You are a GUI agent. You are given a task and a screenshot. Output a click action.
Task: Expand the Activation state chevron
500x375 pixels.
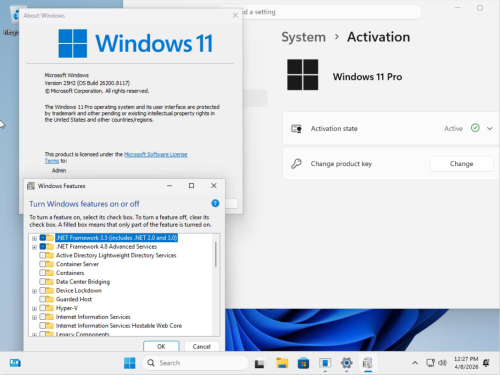pyautogui.click(x=490, y=128)
